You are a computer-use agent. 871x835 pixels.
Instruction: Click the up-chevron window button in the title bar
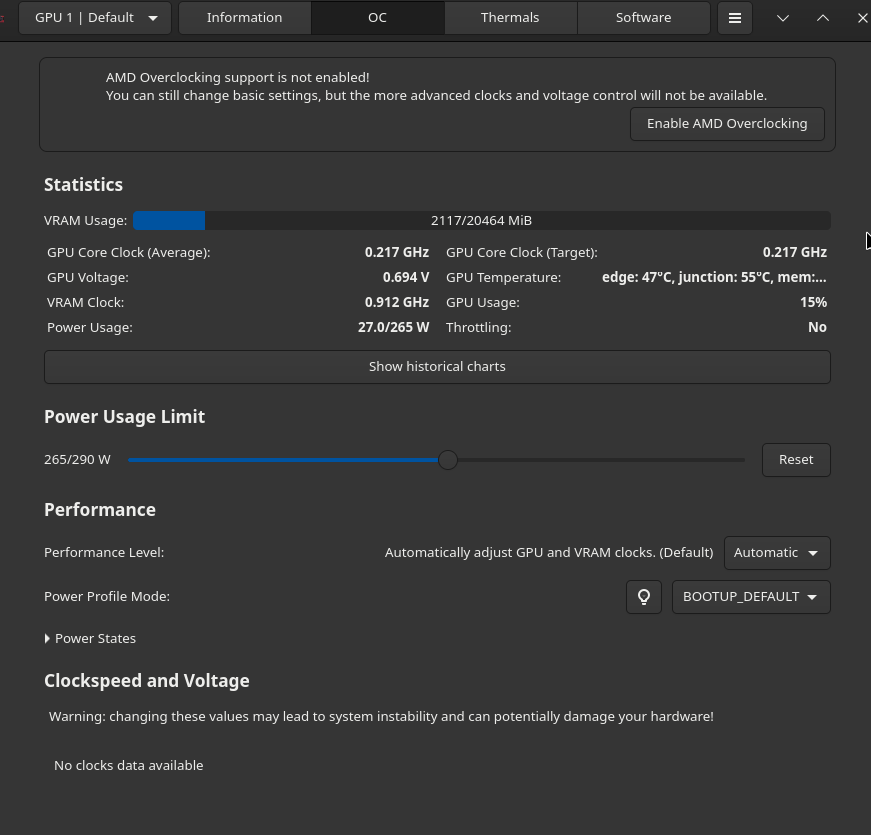point(823,18)
